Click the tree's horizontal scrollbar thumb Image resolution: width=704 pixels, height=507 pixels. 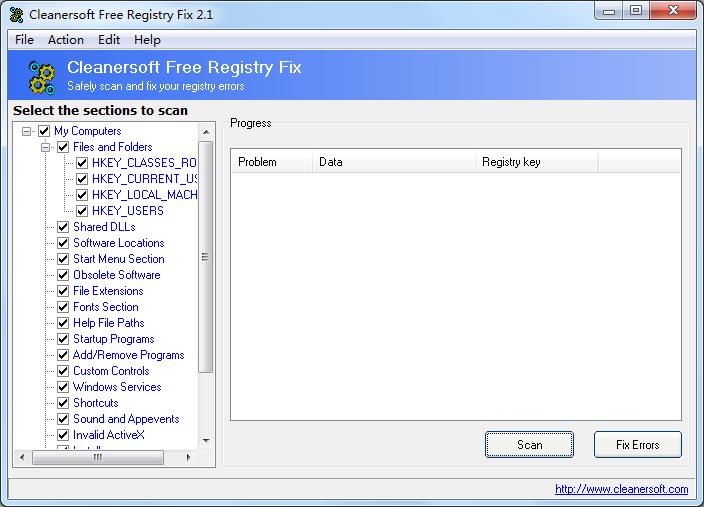click(98, 457)
